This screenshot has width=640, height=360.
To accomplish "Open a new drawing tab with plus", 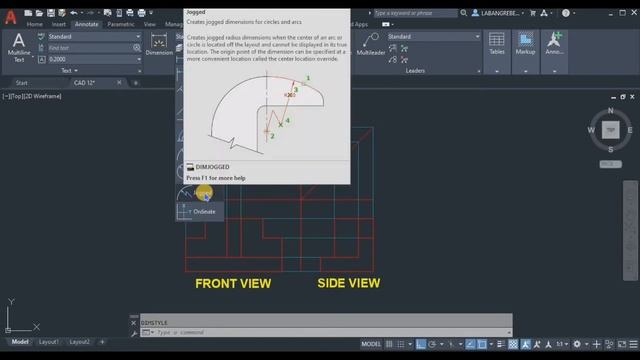I will [x=136, y=83].
